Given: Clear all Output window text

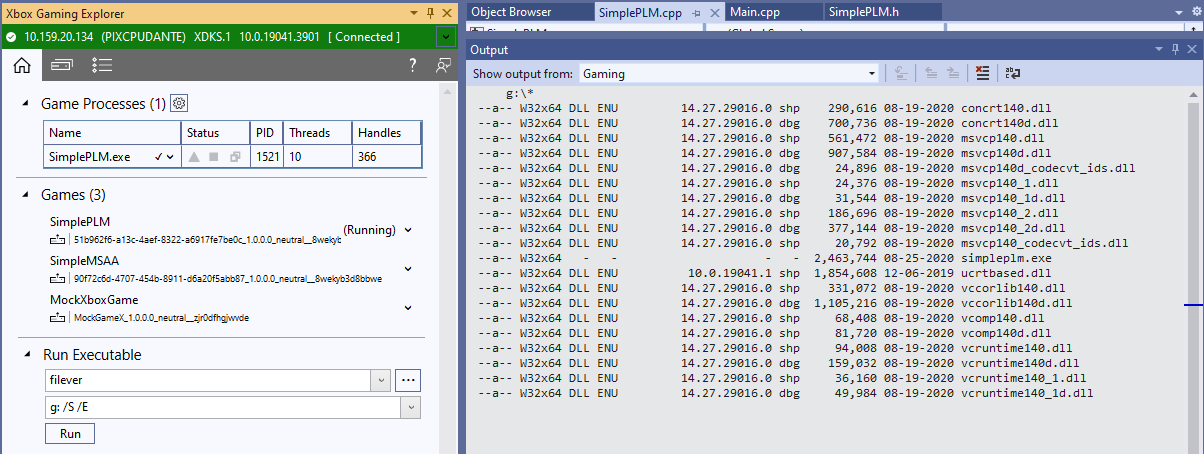Looking at the screenshot, I should [982, 73].
